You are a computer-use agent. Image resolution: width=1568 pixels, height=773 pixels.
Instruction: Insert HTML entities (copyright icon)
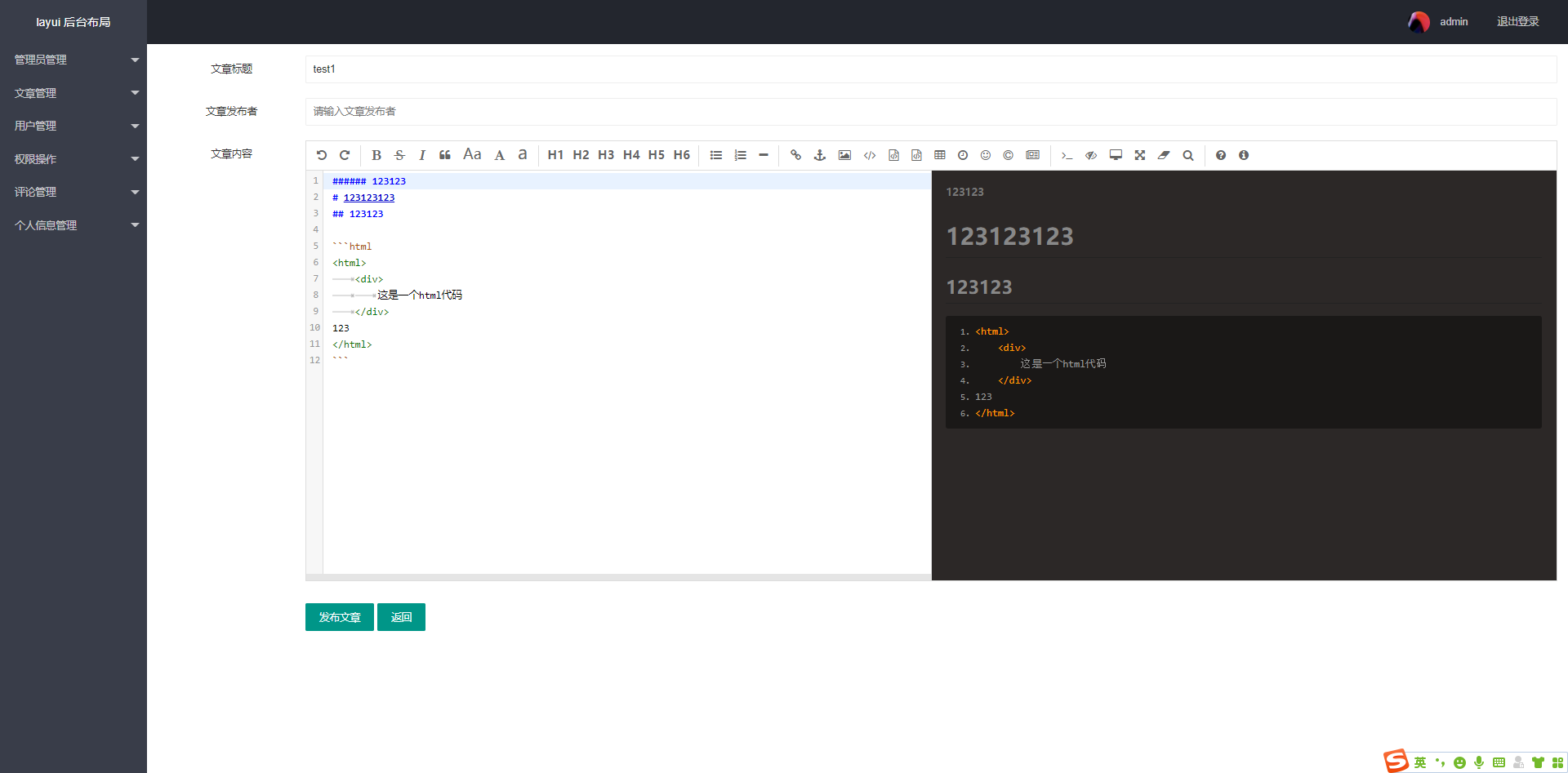tap(1009, 155)
